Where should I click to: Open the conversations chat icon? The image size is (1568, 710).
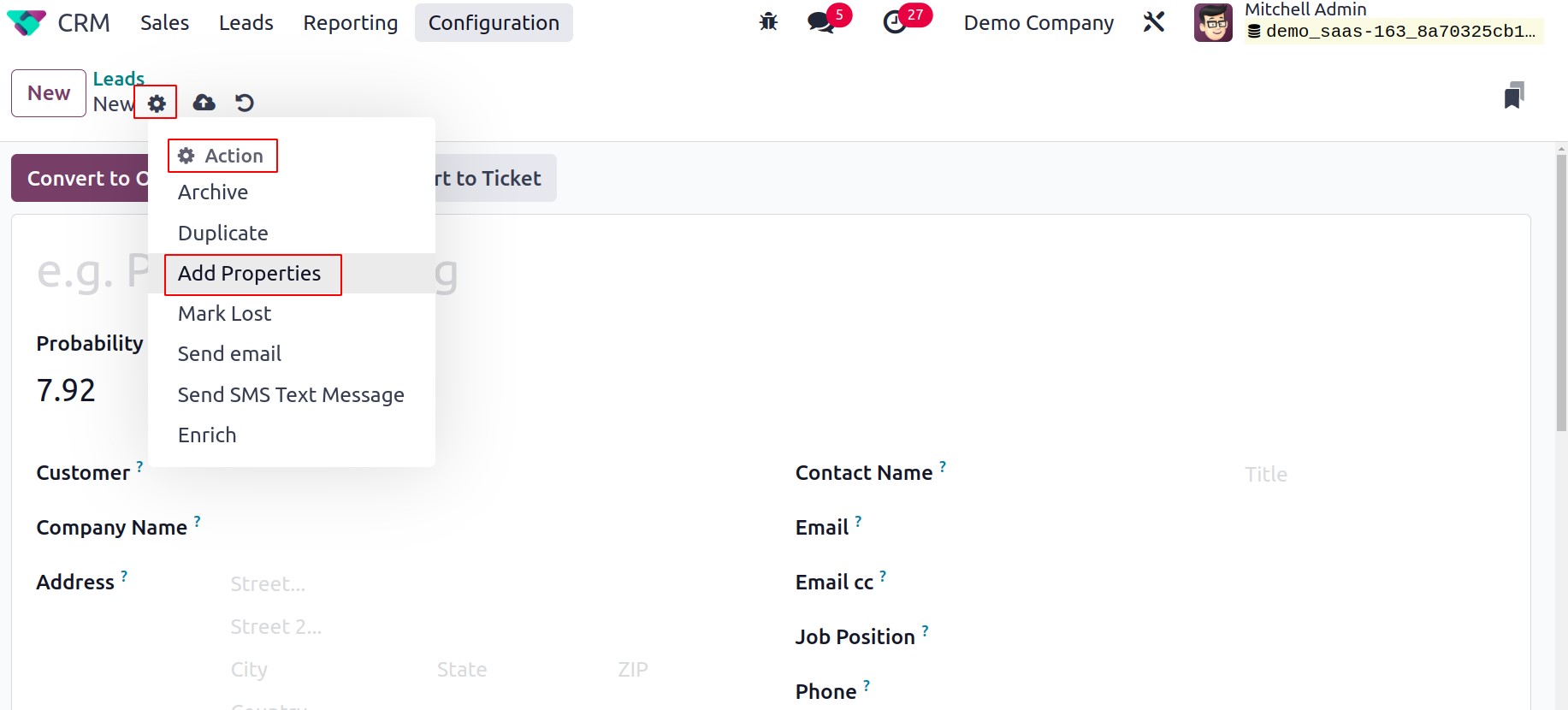[x=822, y=22]
